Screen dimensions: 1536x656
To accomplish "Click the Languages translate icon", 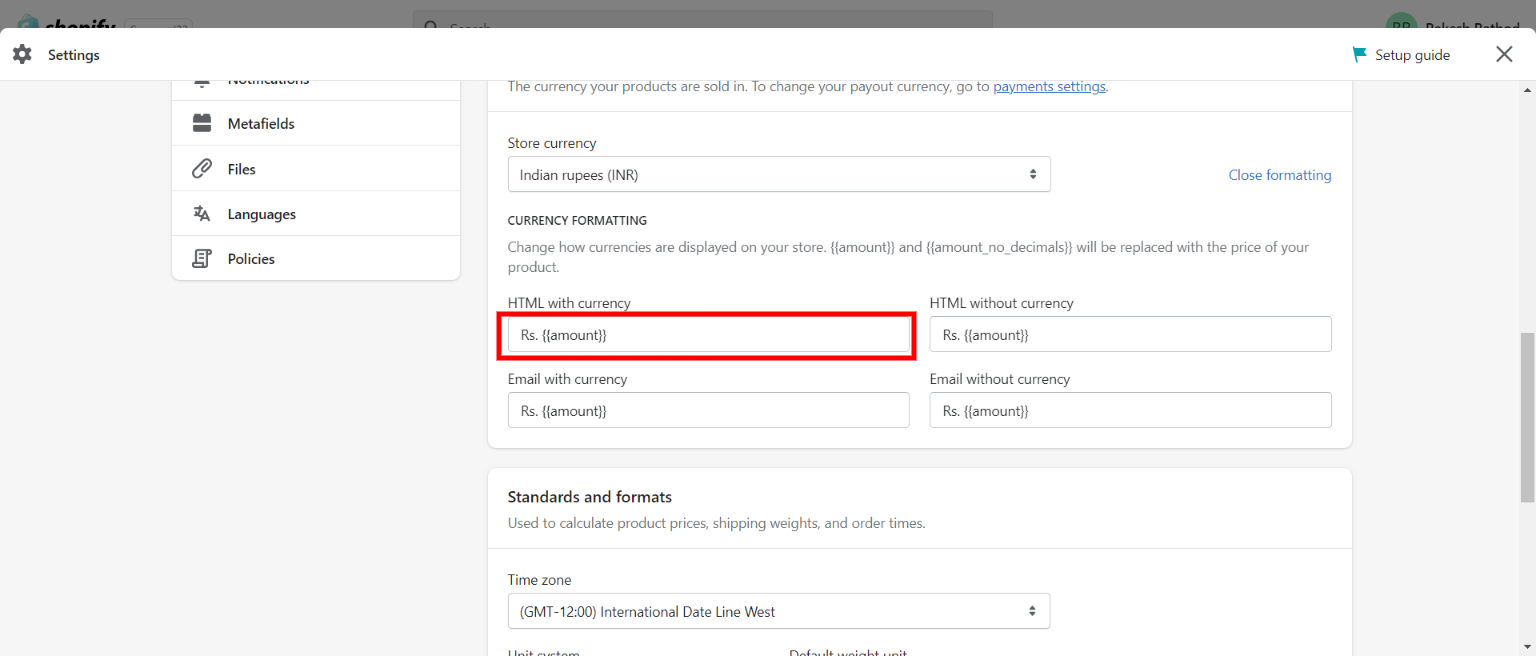I will pyautogui.click(x=202, y=214).
